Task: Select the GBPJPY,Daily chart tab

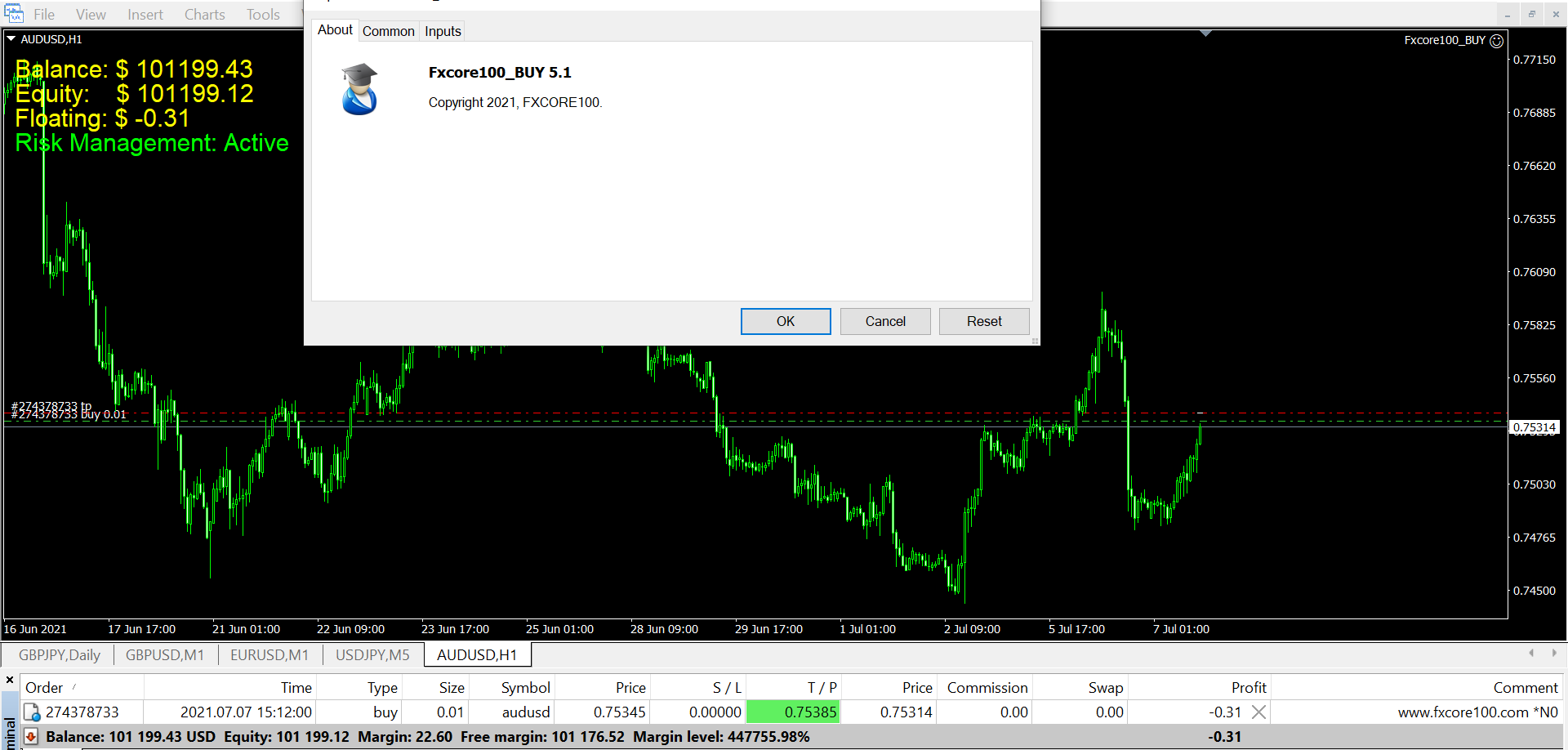Action: (x=60, y=655)
